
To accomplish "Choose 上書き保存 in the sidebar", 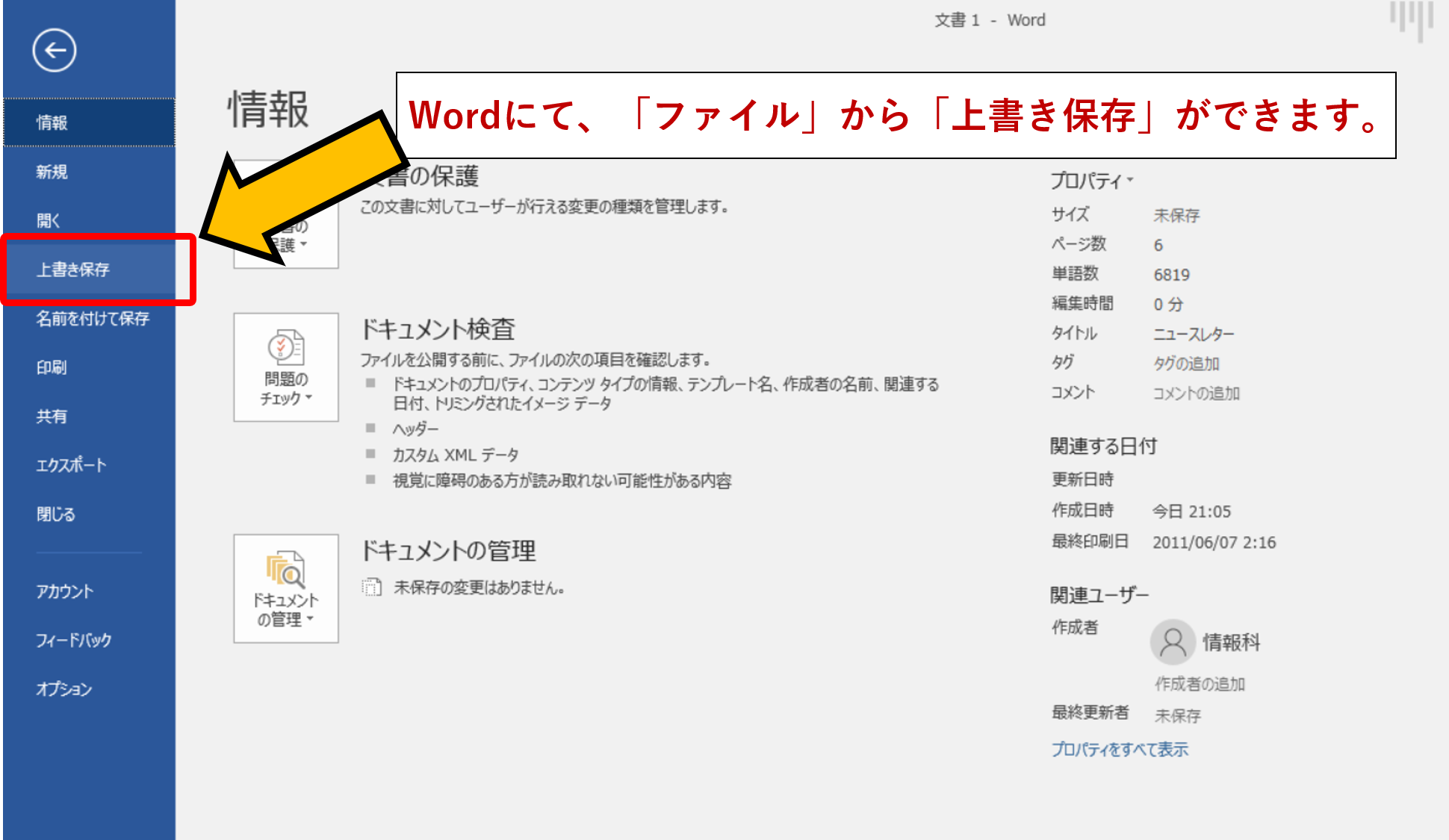I will pyautogui.click(x=89, y=270).
